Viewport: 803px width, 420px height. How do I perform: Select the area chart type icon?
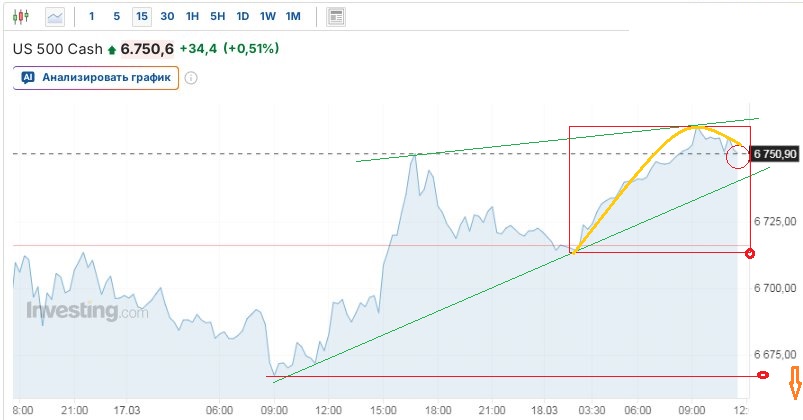click(55, 16)
